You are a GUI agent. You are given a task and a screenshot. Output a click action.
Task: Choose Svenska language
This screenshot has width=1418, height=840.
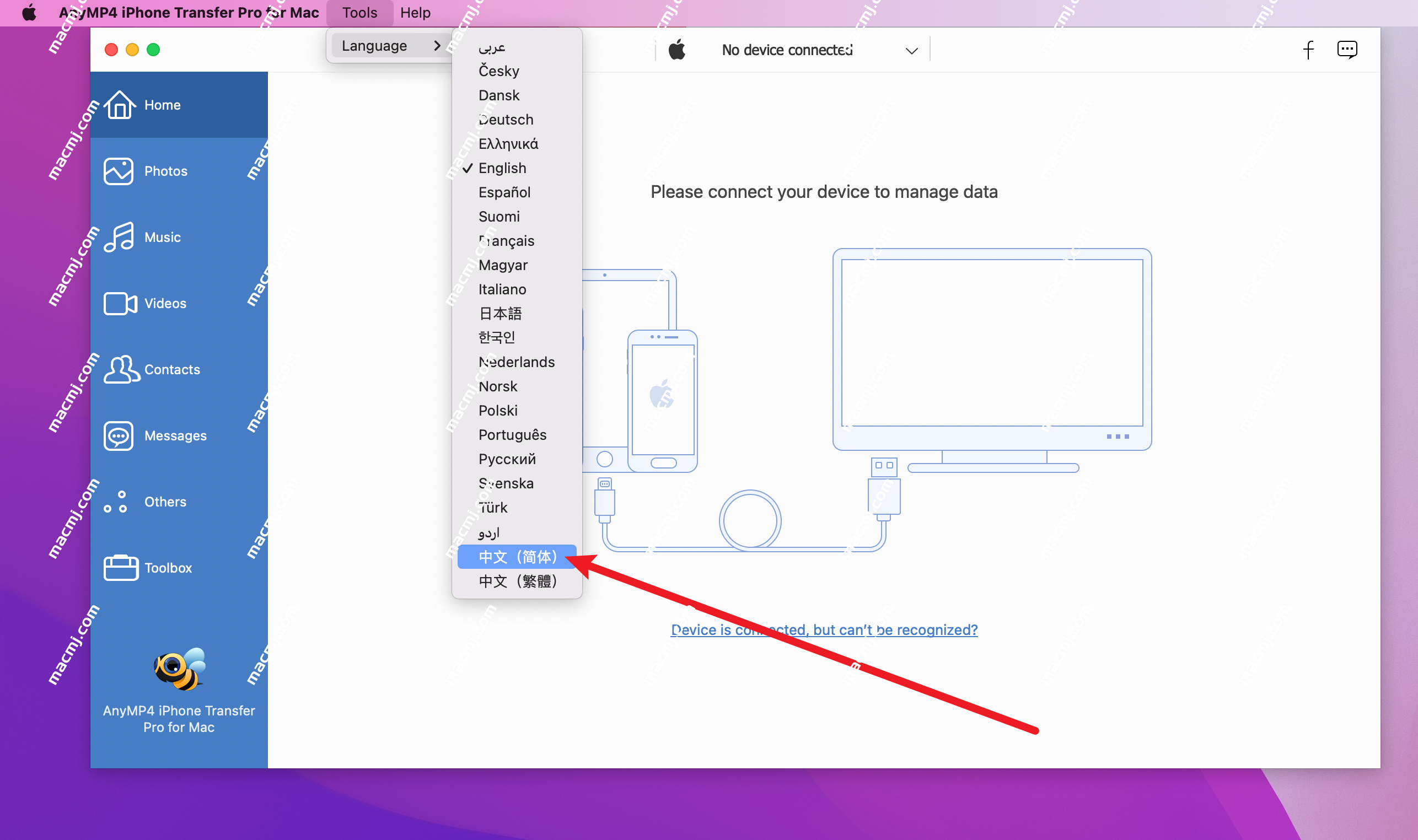click(517, 484)
